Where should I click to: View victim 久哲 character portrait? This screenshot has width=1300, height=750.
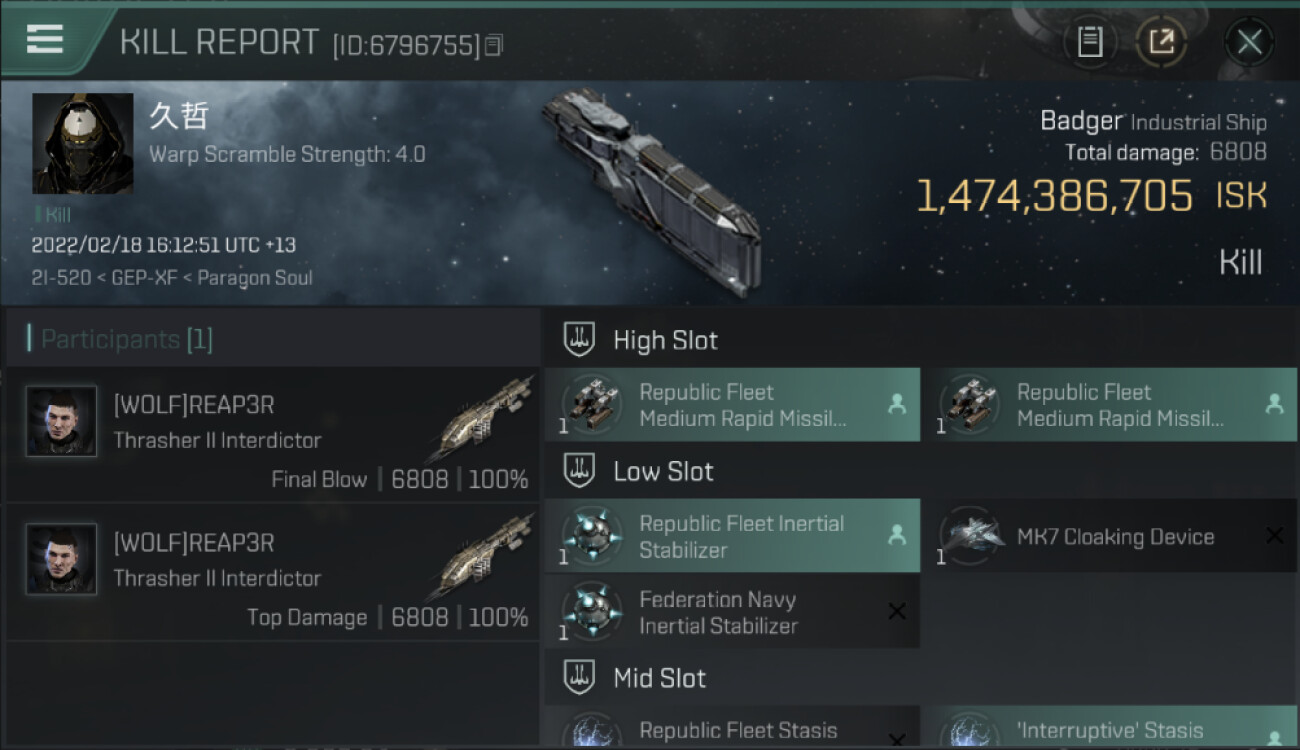click(x=83, y=144)
